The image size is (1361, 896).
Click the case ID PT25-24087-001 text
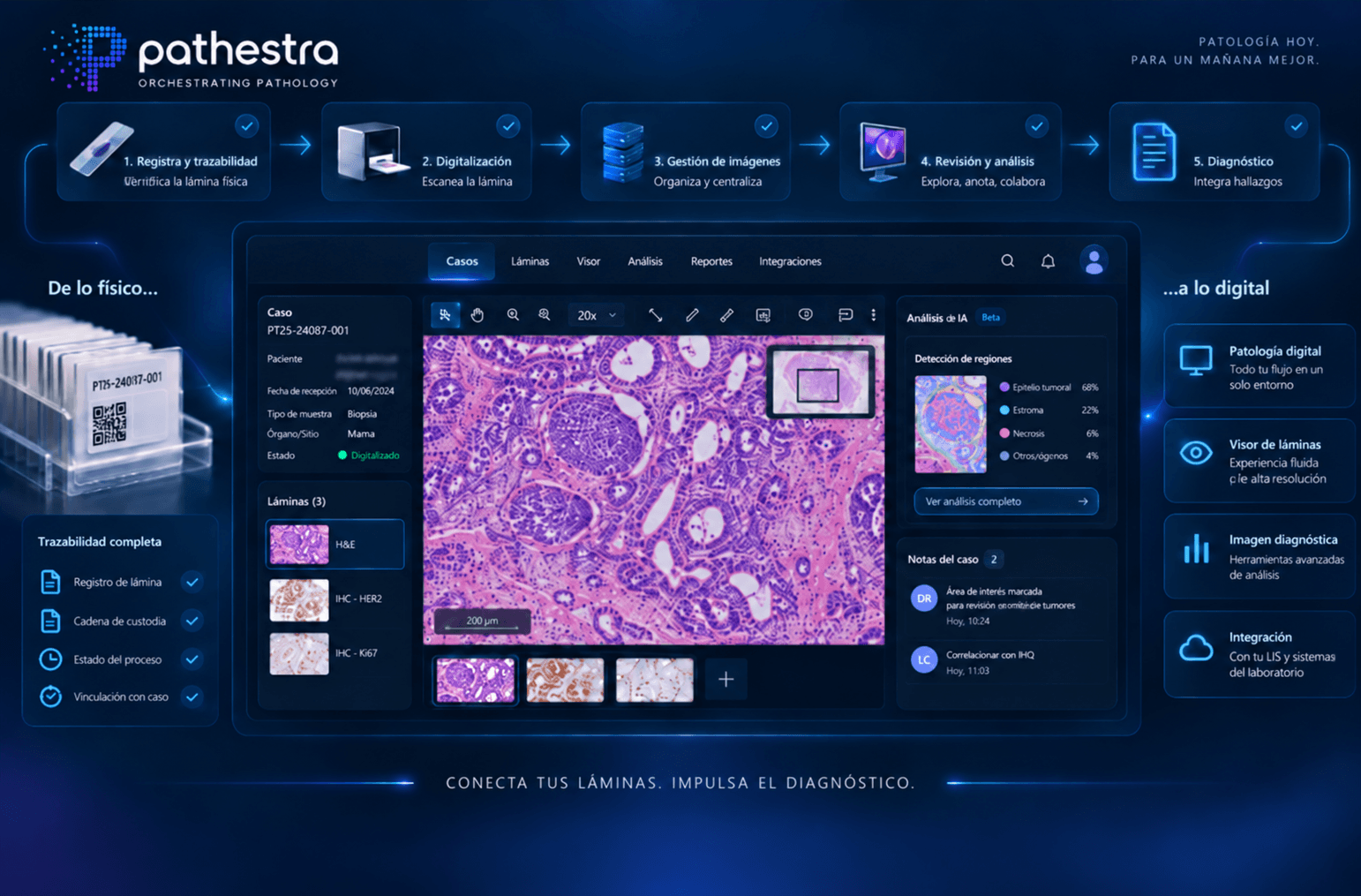pyautogui.click(x=308, y=330)
